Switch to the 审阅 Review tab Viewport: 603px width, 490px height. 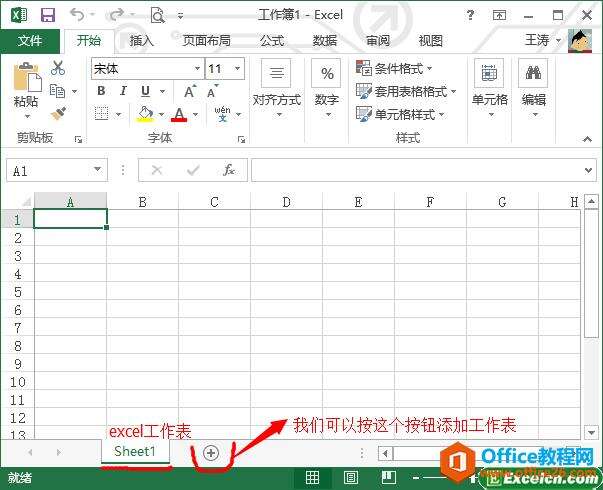tap(378, 41)
